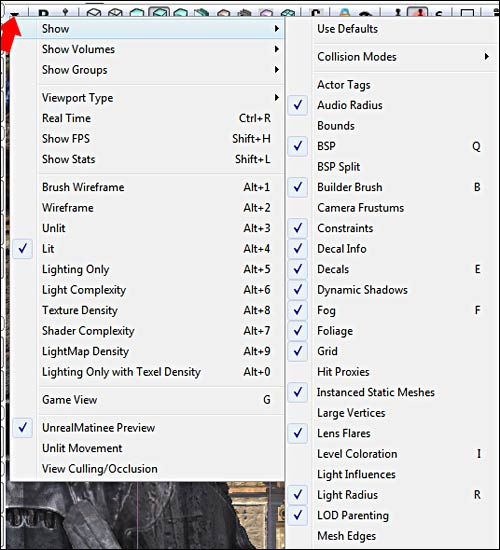Screen dimensions: 500x550
Task: Open the viewport options dropdown triangle
Action: (14, 14)
